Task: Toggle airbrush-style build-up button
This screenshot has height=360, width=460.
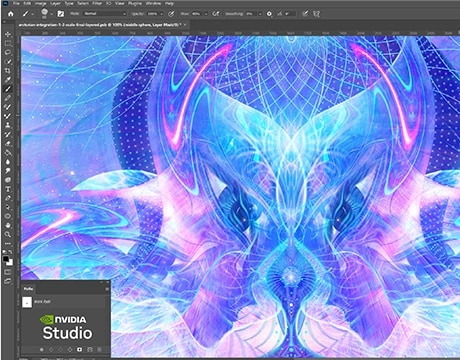Action: 216,14
